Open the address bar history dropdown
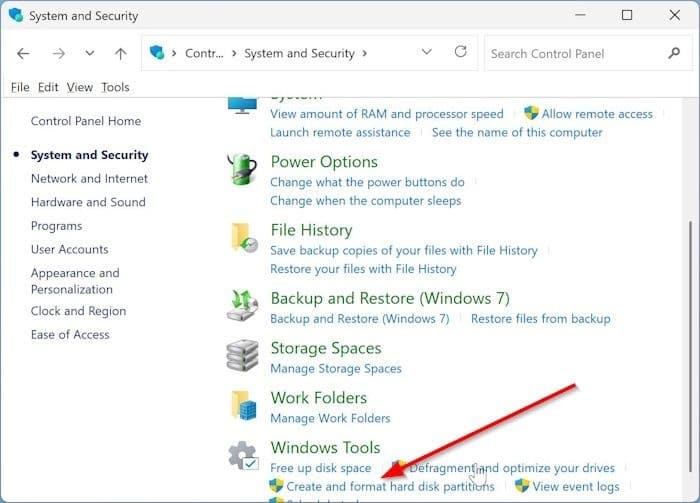 coord(427,53)
